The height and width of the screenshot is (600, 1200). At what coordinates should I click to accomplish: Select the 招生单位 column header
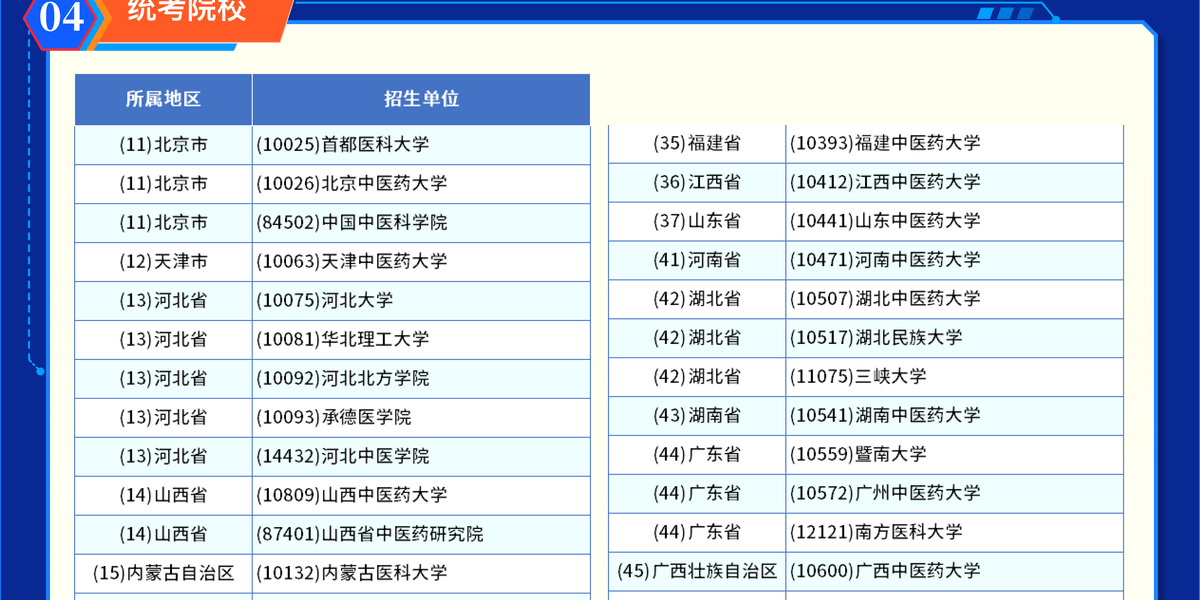421,99
